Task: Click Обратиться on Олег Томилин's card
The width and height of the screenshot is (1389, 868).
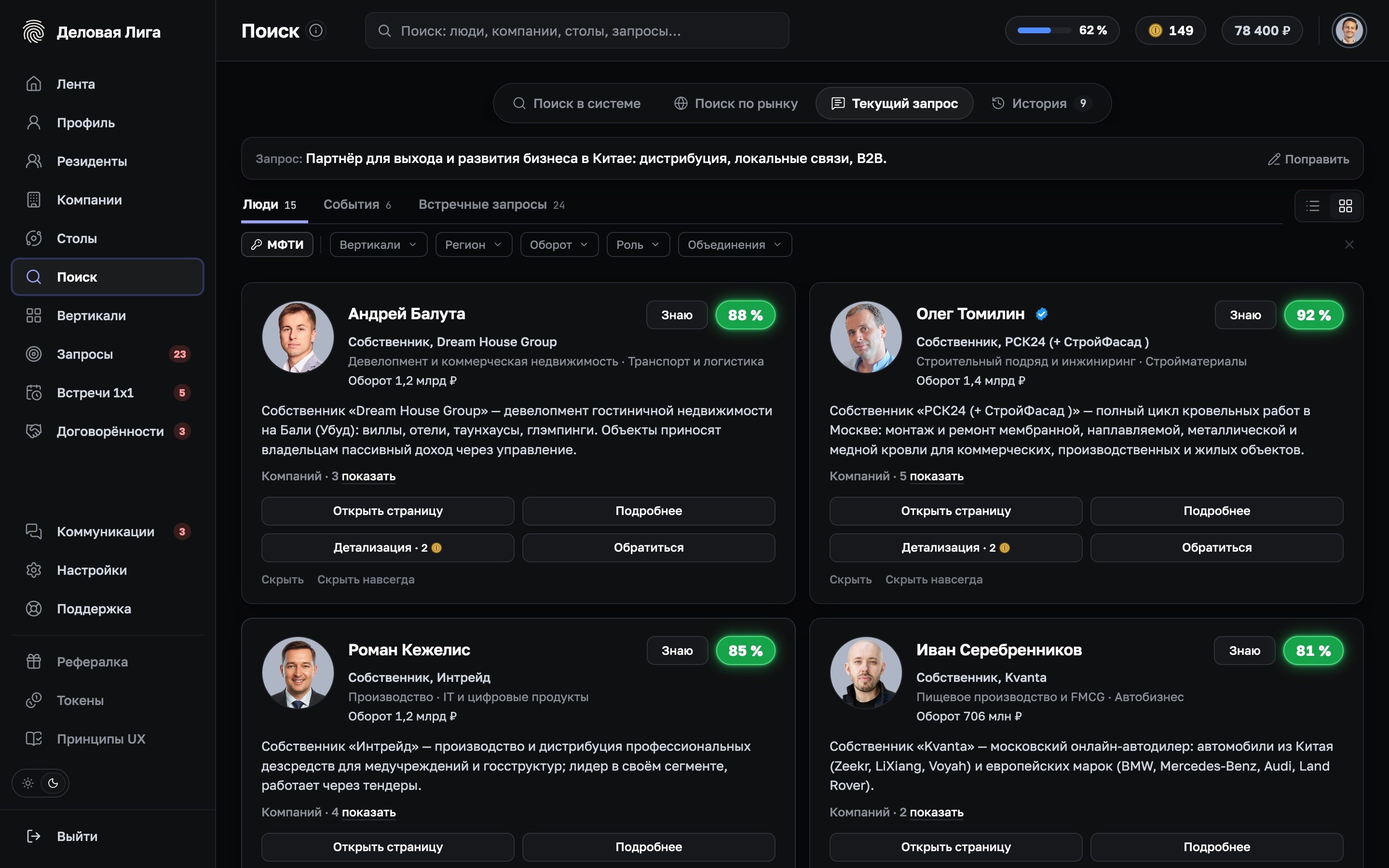Action: (x=1216, y=548)
